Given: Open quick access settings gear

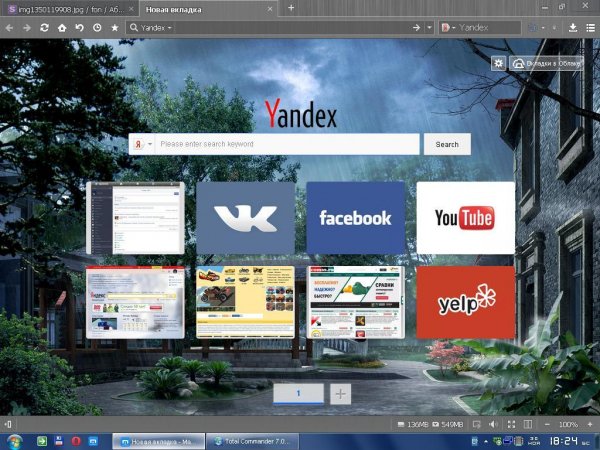Looking at the screenshot, I should click(498, 63).
